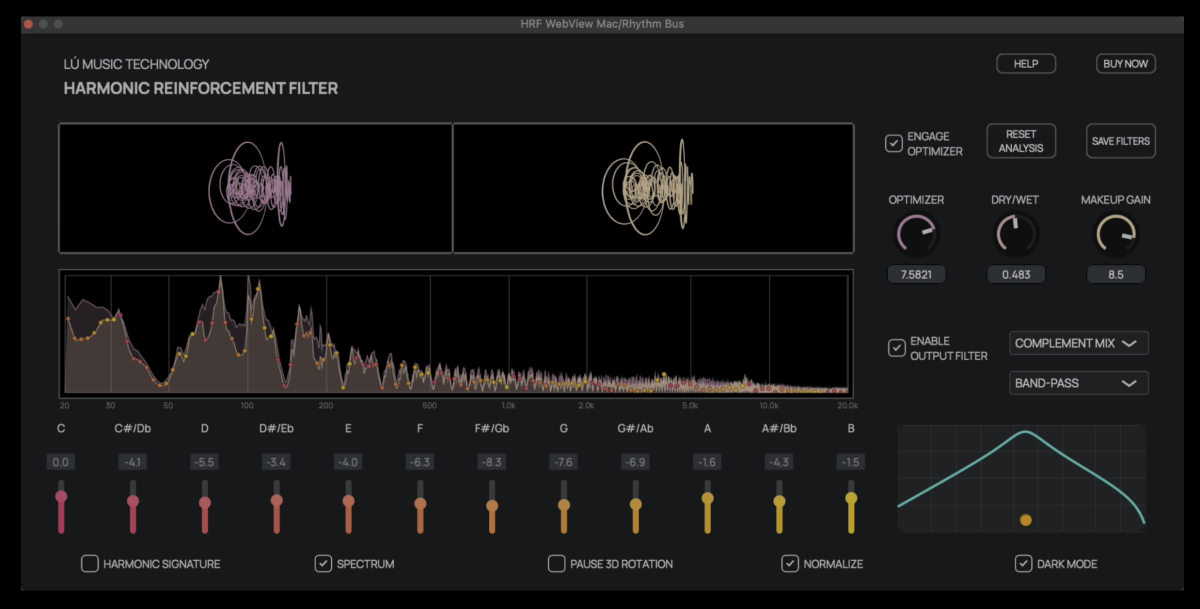Uncheck the SPECTRUM checkbox

click(x=323, y=564)
